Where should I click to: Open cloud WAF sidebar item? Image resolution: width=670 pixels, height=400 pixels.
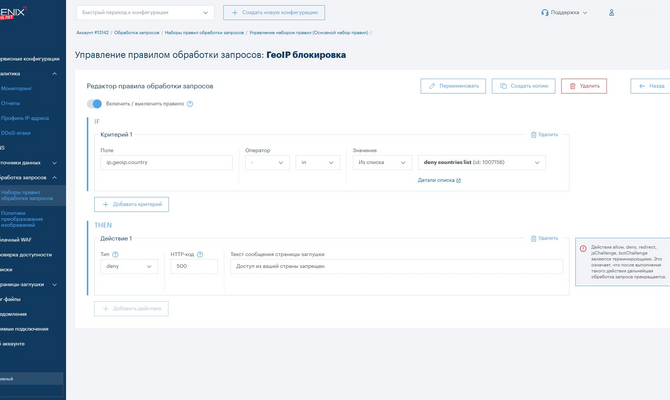[16, 240]
